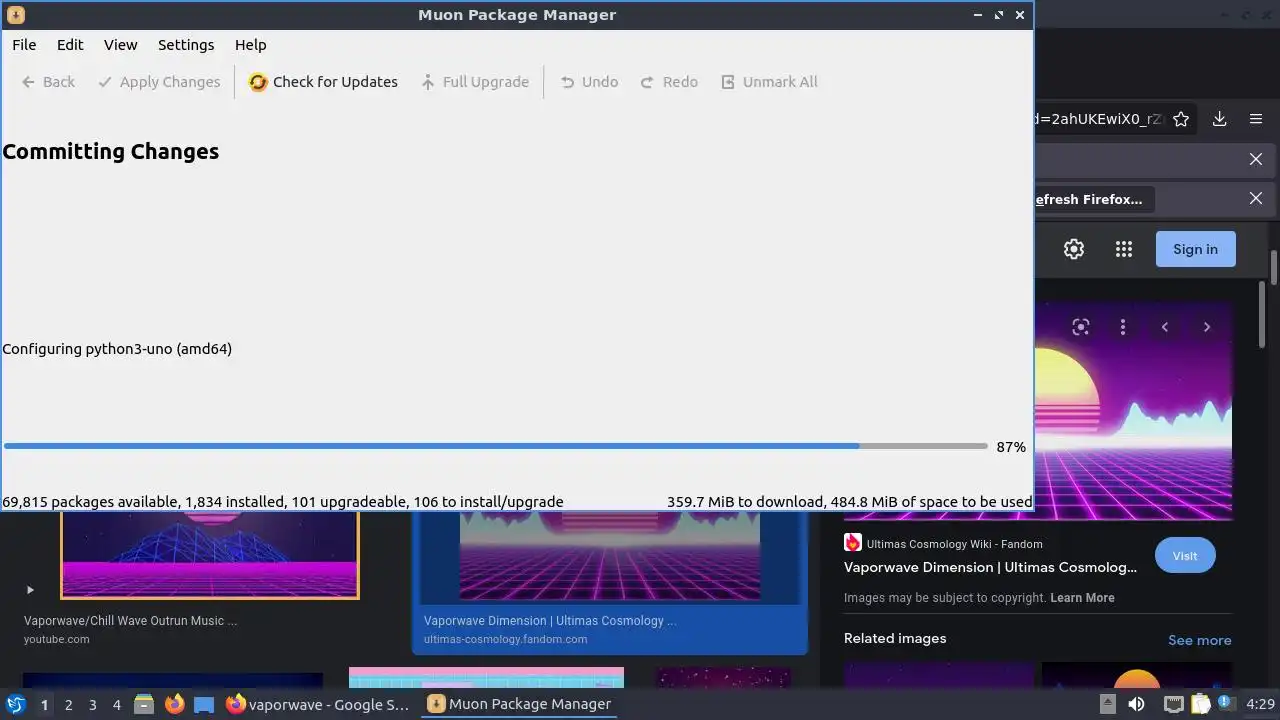Click the youtube.com thumbnail play icon
The height and width of the screenshot is (720, 1280).
30,590
